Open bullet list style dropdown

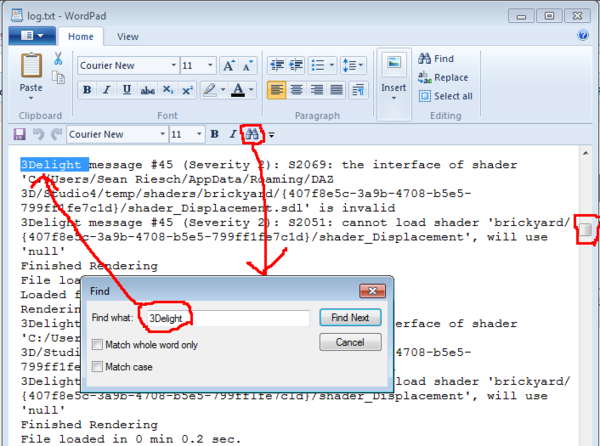(x=332, y=65)
